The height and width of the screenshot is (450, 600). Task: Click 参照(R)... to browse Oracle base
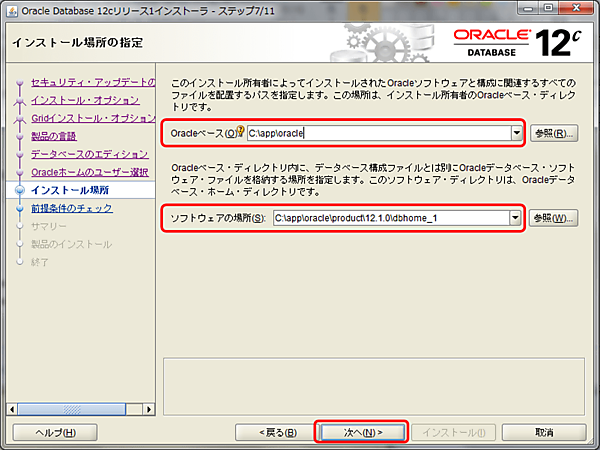tap(554, 134)
